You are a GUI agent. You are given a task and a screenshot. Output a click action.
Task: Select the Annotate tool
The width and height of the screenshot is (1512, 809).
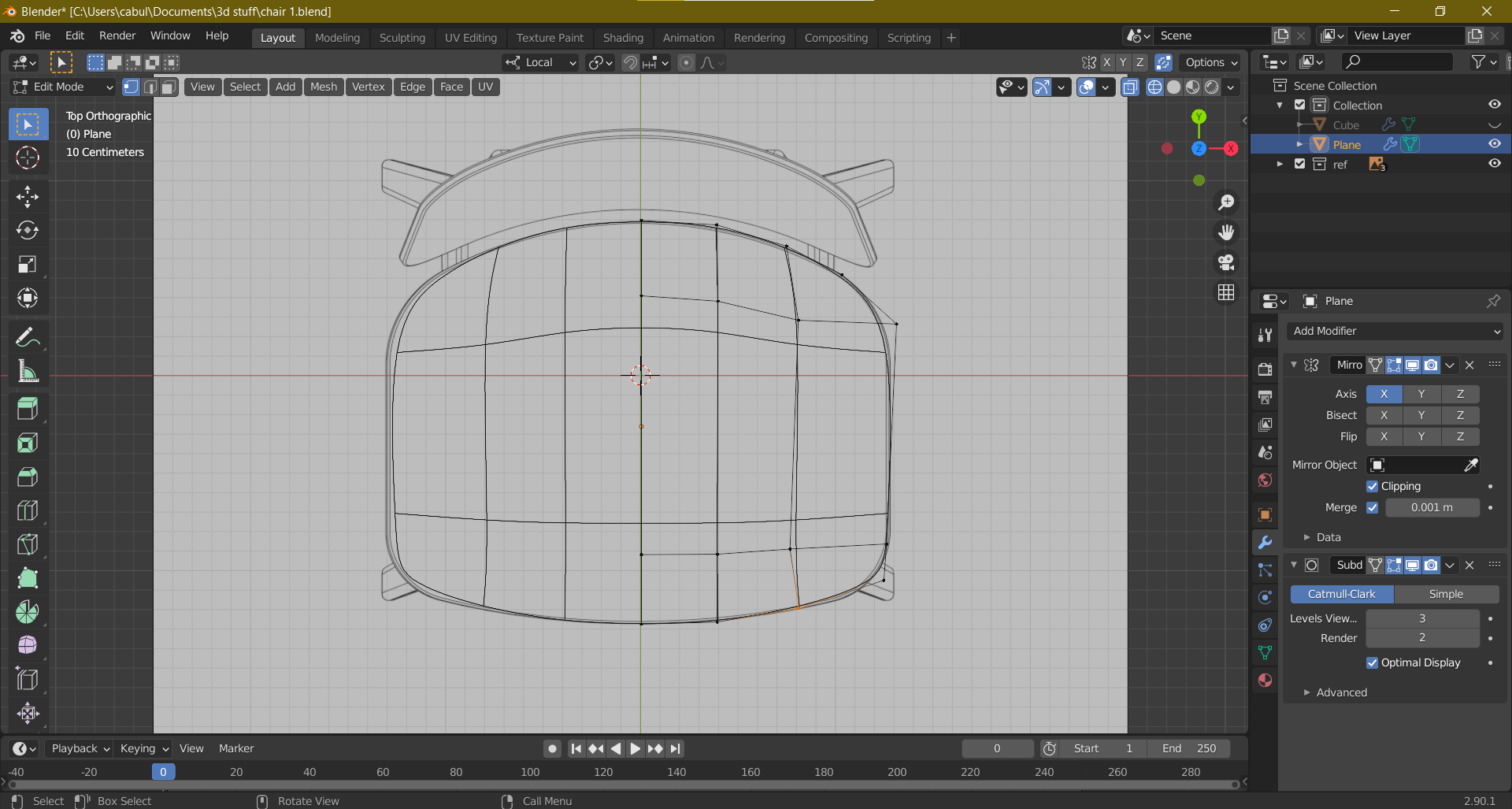click(28, 338)
